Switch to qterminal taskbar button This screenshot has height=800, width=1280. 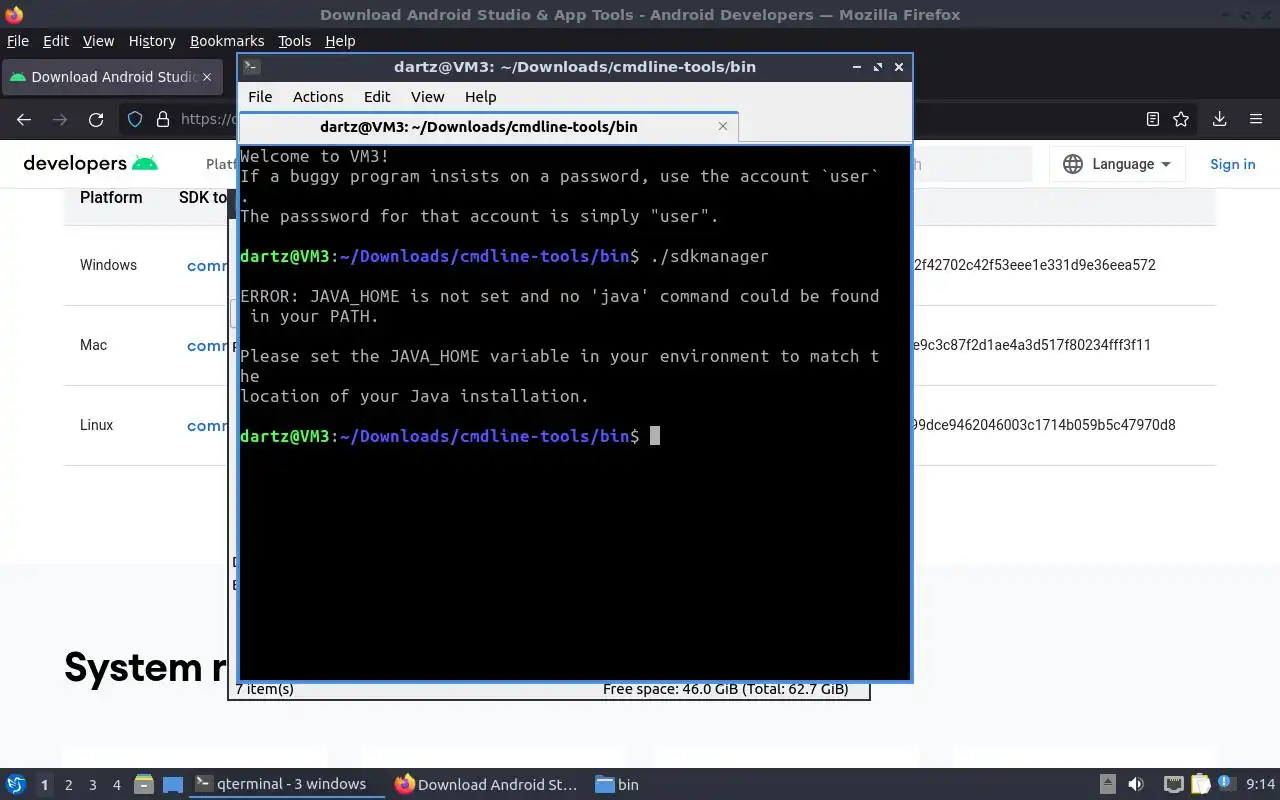285,784
